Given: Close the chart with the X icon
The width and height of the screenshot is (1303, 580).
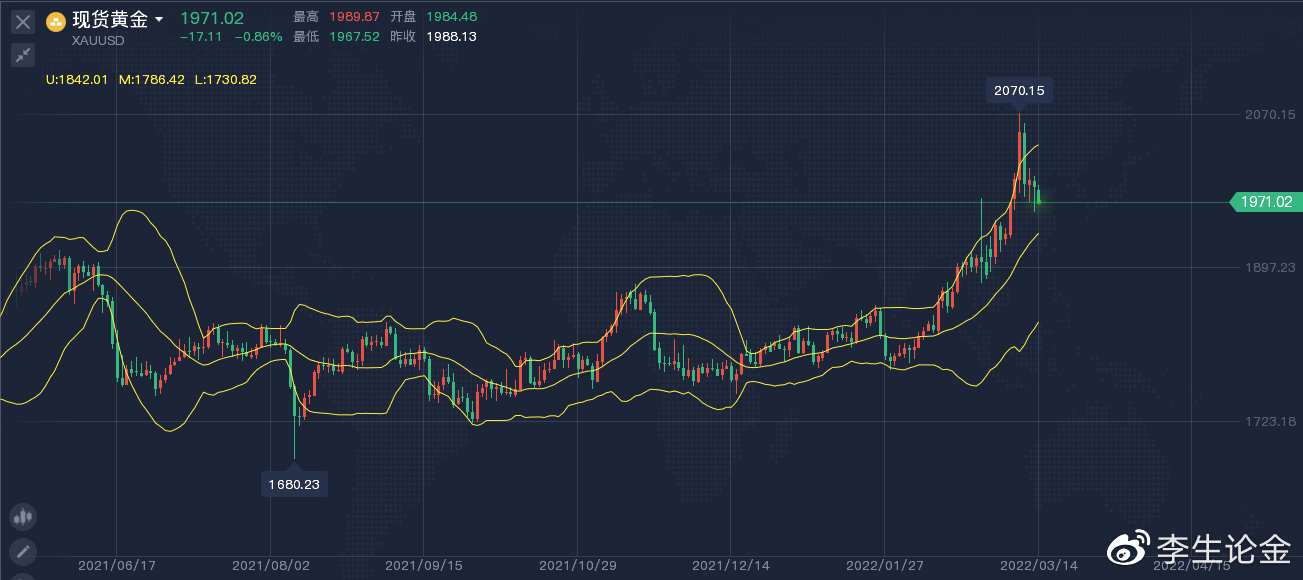Looking at the screenshot, I should coord(22,22).
